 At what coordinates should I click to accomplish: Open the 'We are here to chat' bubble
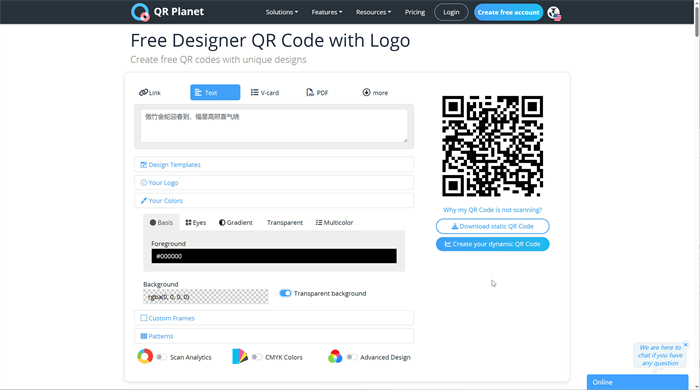tap(660, 355)
